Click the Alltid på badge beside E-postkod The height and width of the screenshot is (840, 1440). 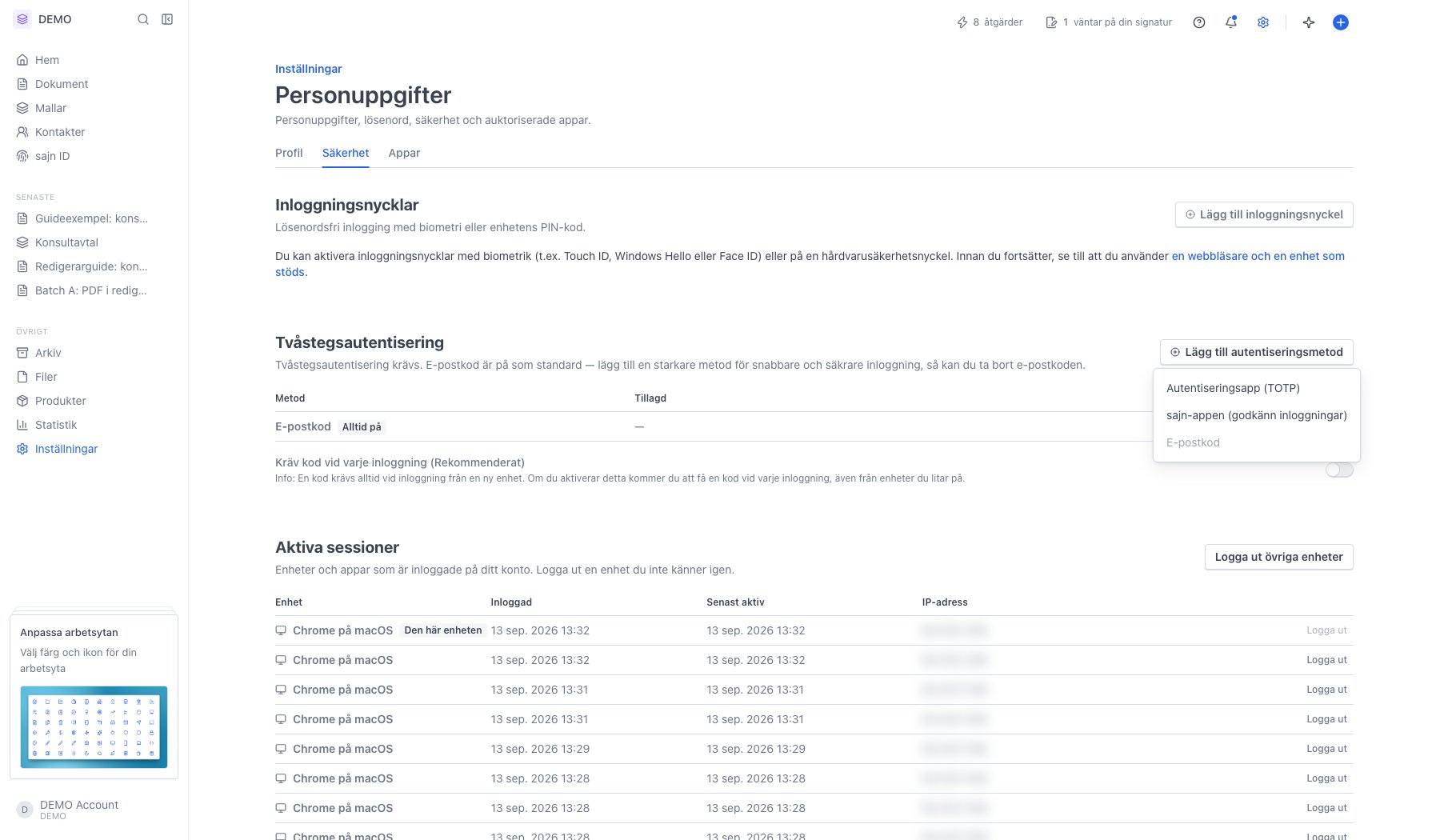point(362,427)
